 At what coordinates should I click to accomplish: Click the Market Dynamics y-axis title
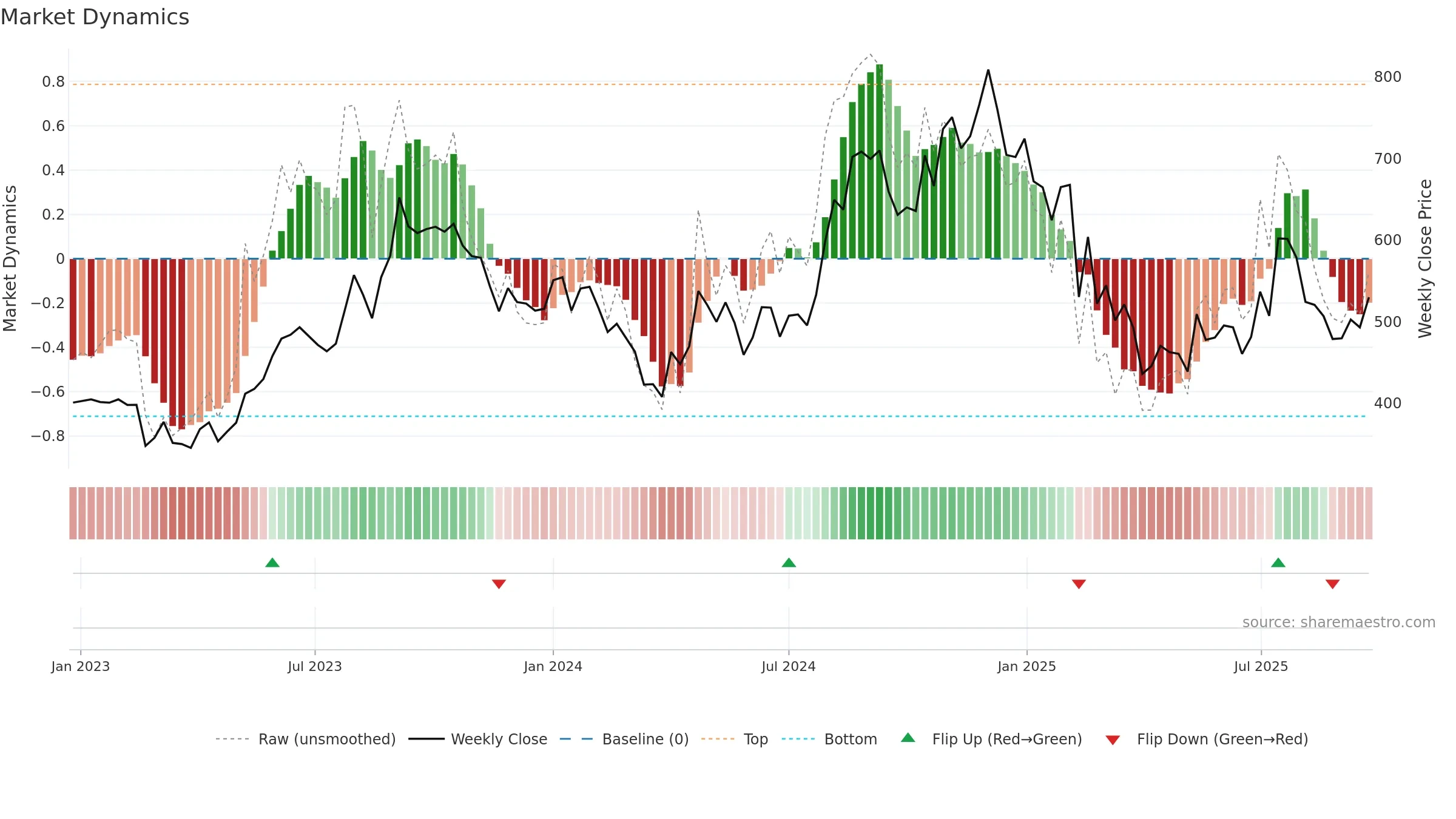[x=10, y=258]
